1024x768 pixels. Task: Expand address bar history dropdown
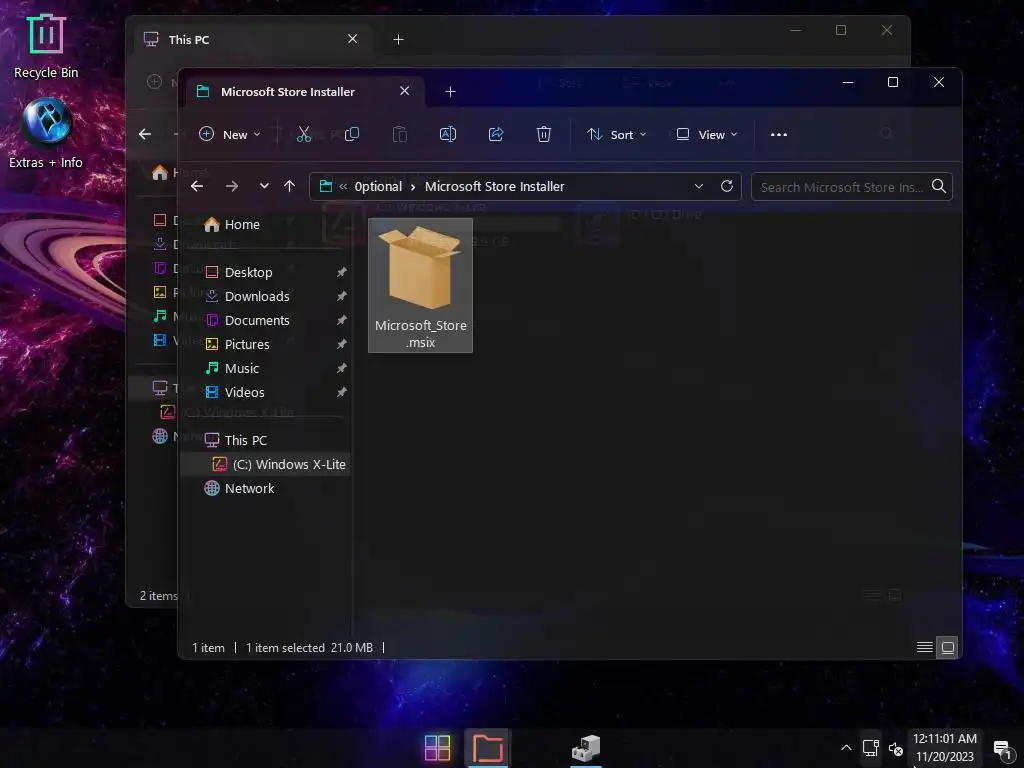[699, 186]
